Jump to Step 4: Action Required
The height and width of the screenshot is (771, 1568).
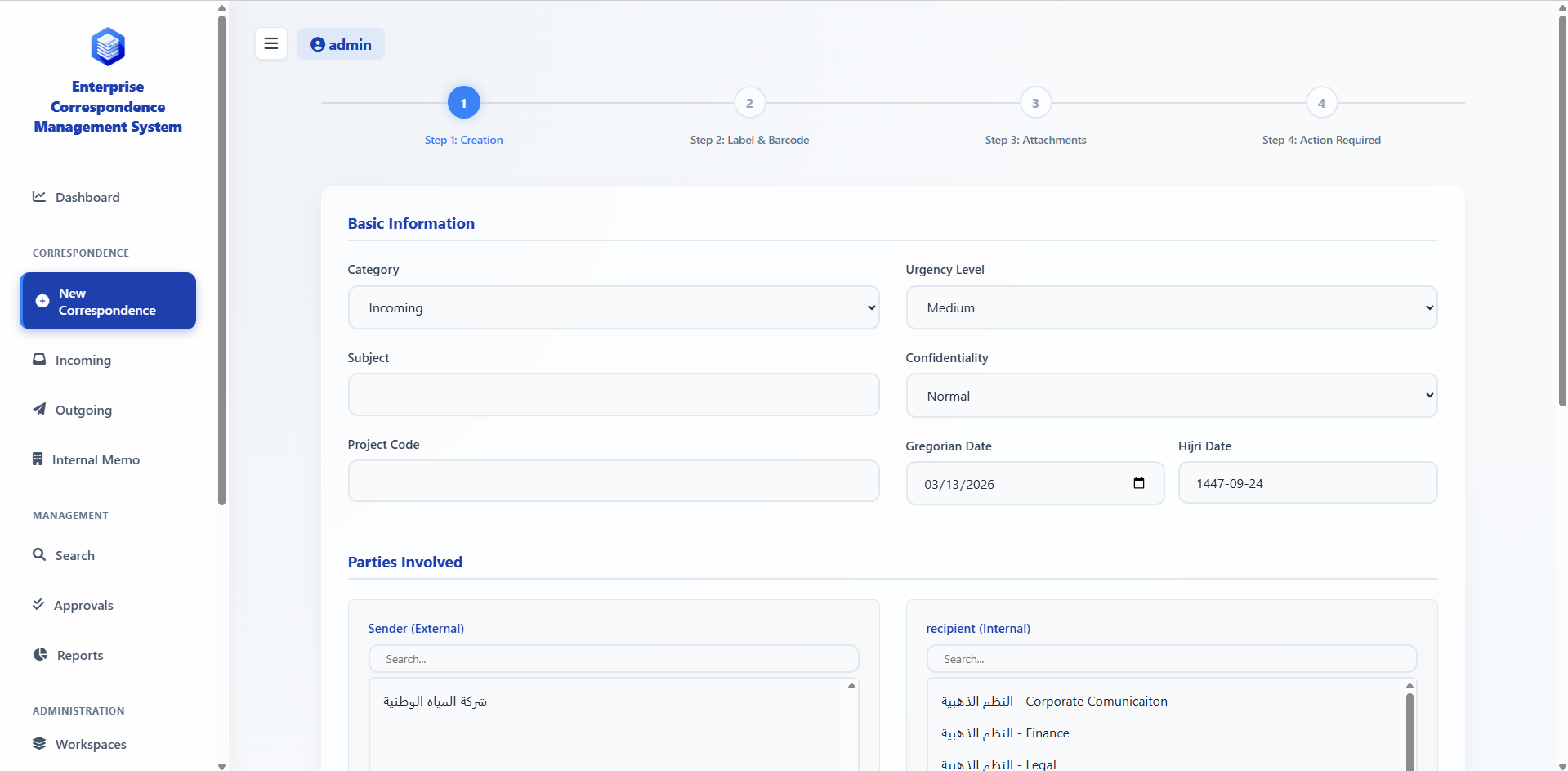click(1320, 104)
